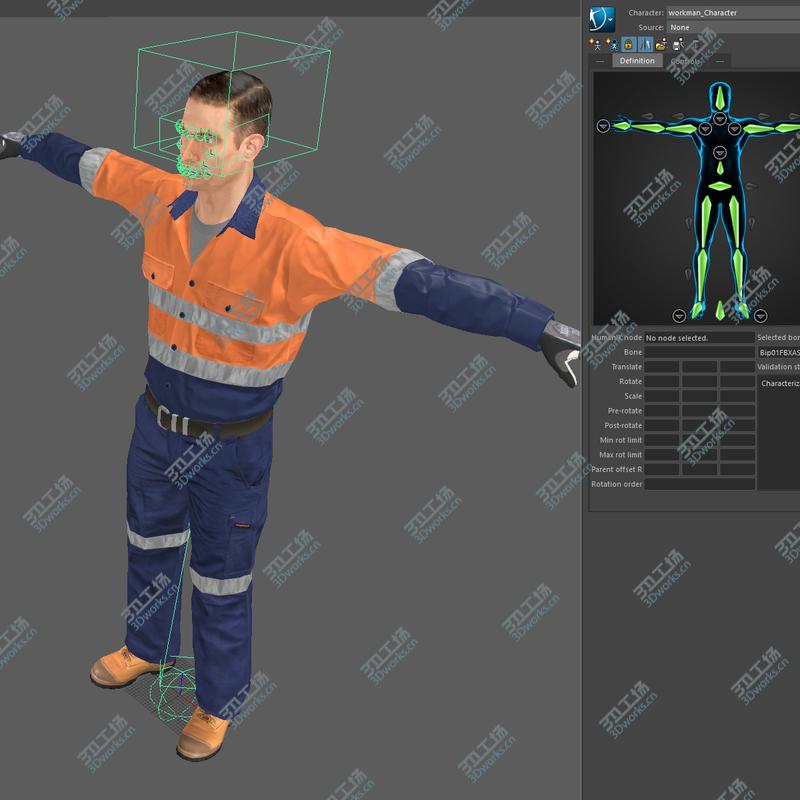Expand the right hand detail arrow
This screenshot has height=800, width=800.
pos(603,126)
